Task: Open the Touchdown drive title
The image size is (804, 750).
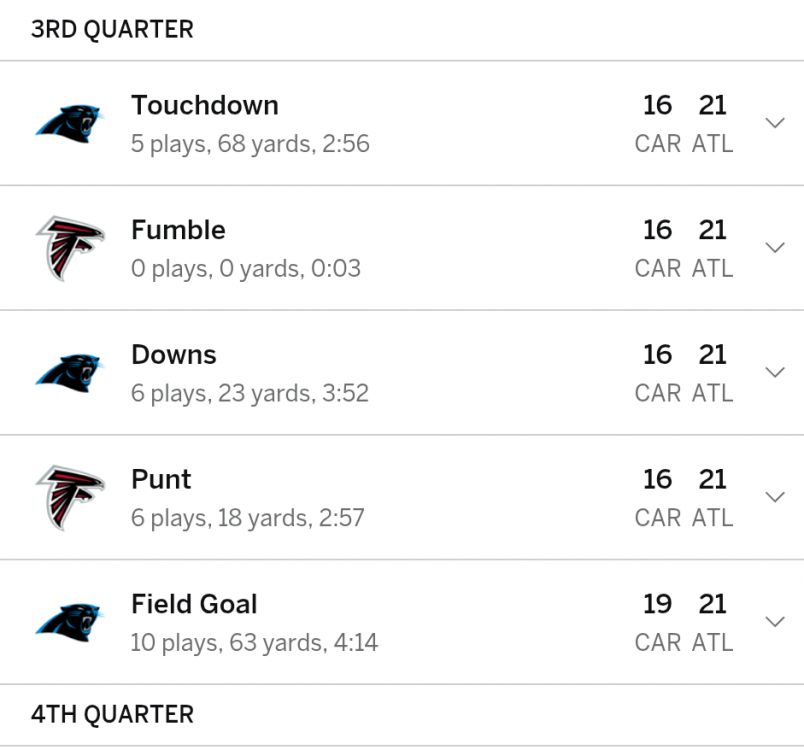Action: tap(205, 106)
